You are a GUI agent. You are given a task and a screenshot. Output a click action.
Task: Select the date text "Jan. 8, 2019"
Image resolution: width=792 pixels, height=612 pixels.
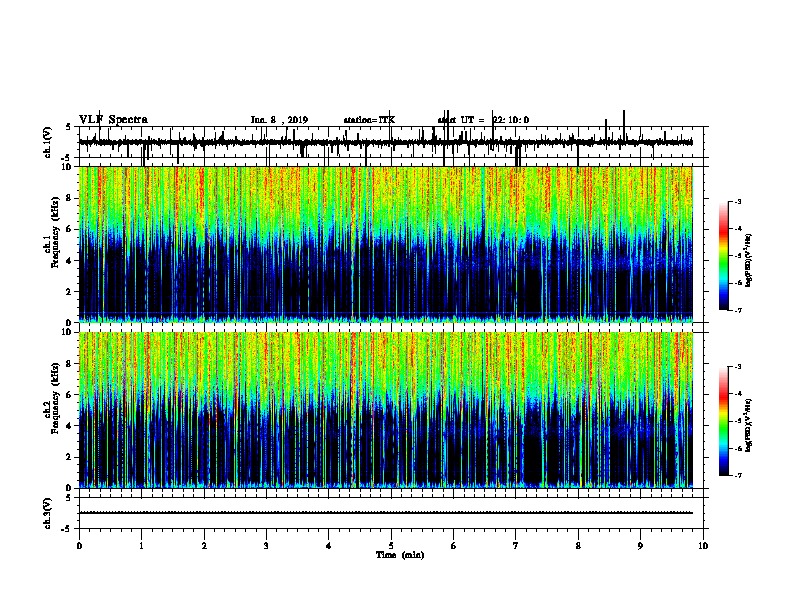(x=279, y=120)
